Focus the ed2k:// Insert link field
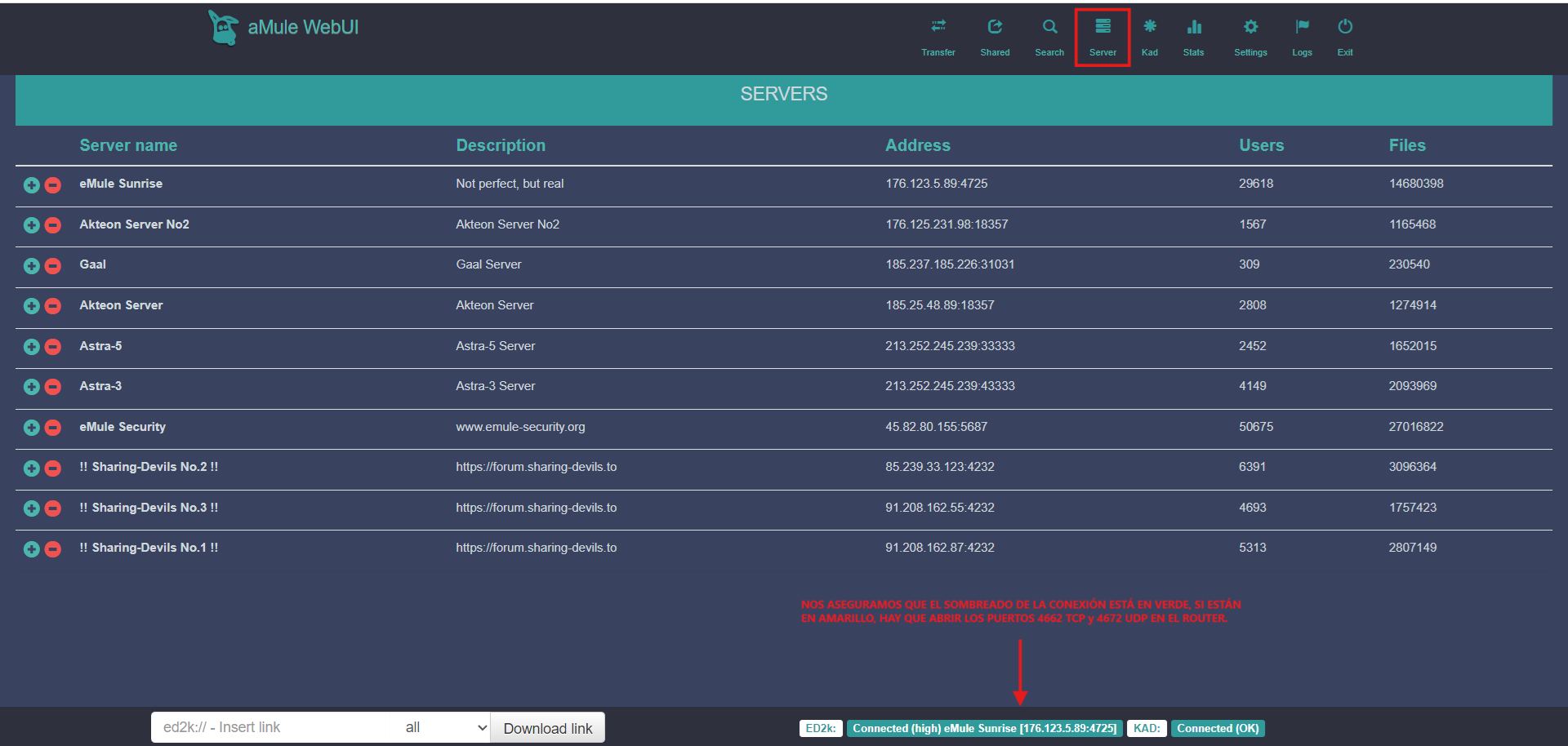Screen dimensions: 1568x746 pos(275,727)
